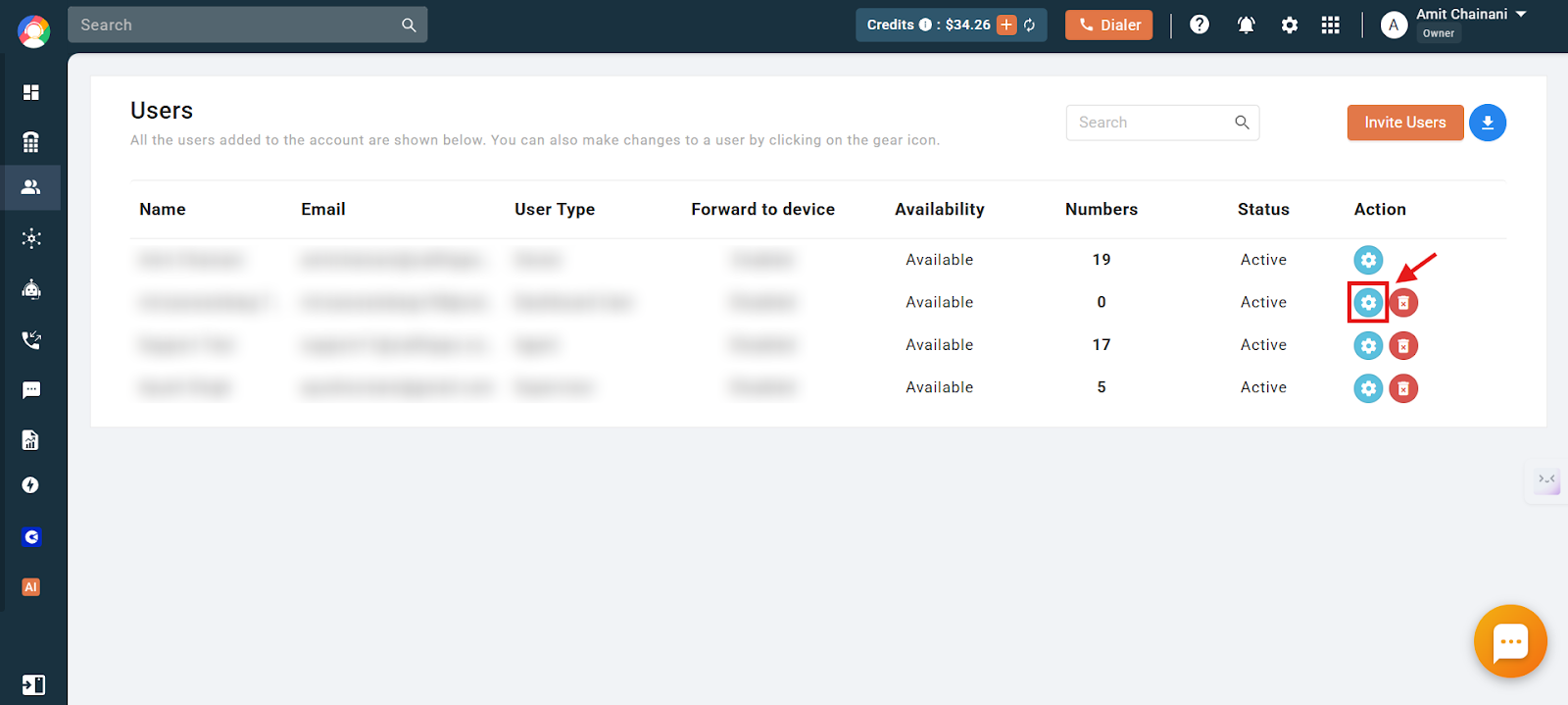Click Available in the 19-numbers row
The image size is (1568, 705).
point(940,260)
